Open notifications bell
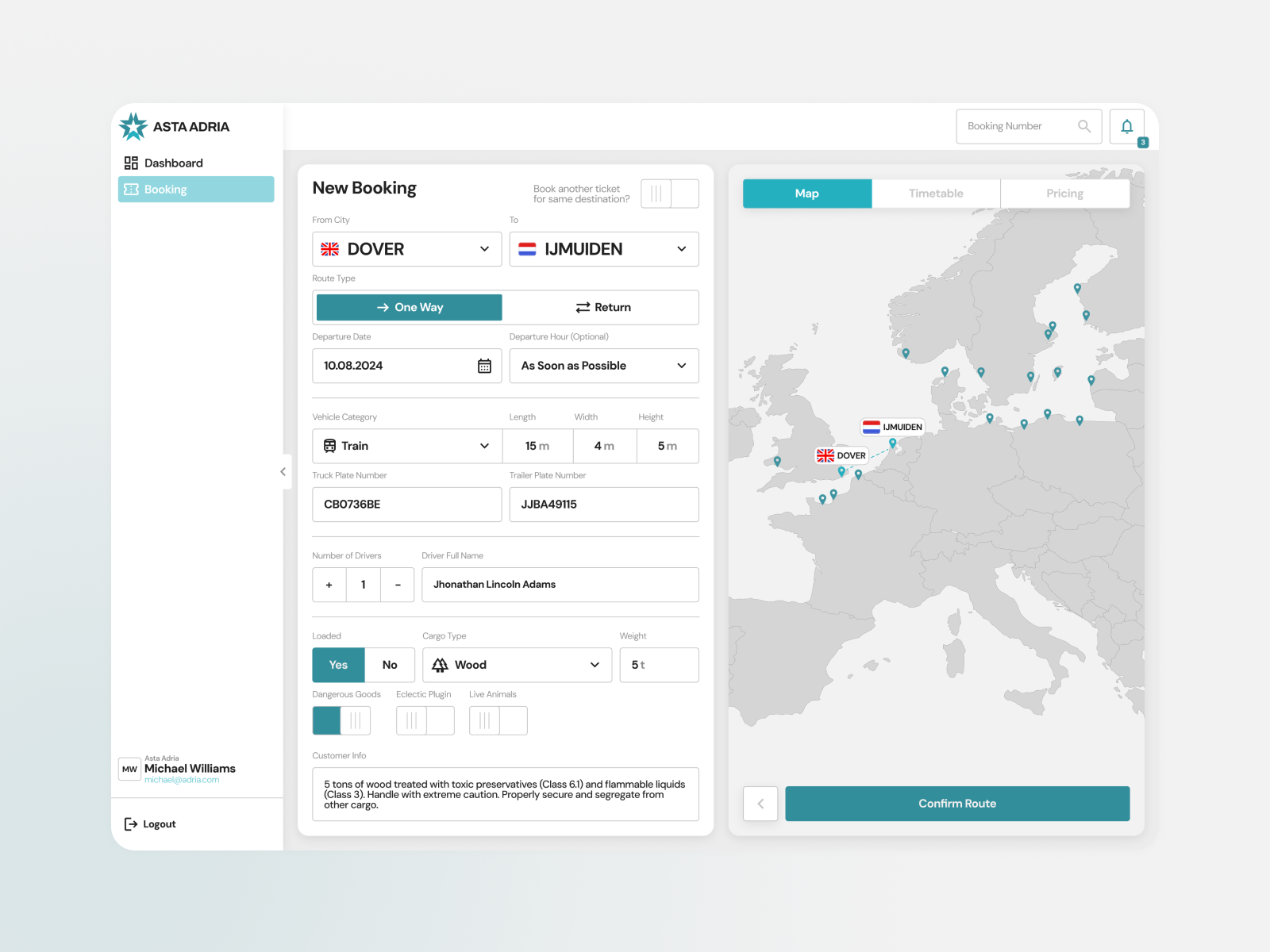1270x952 pixels. (1127, 126)
